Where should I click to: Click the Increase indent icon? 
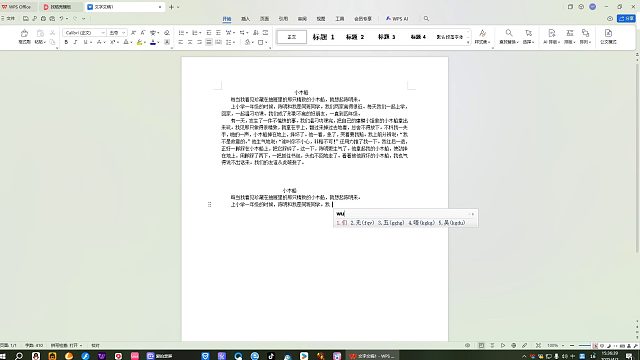(218, 33)
